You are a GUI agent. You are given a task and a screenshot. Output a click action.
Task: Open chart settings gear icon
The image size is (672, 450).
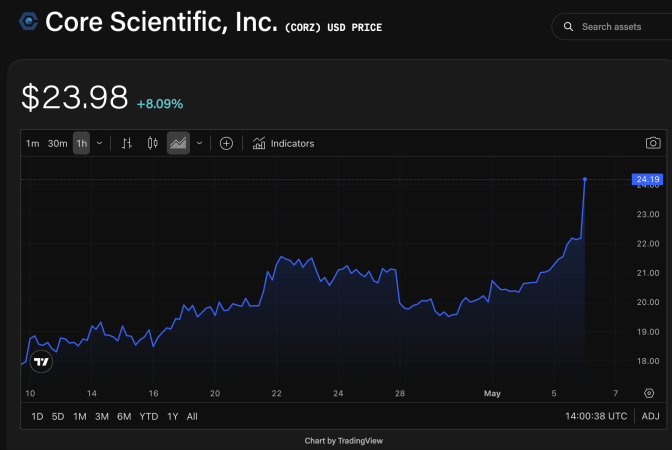click(x=649, y=393)
